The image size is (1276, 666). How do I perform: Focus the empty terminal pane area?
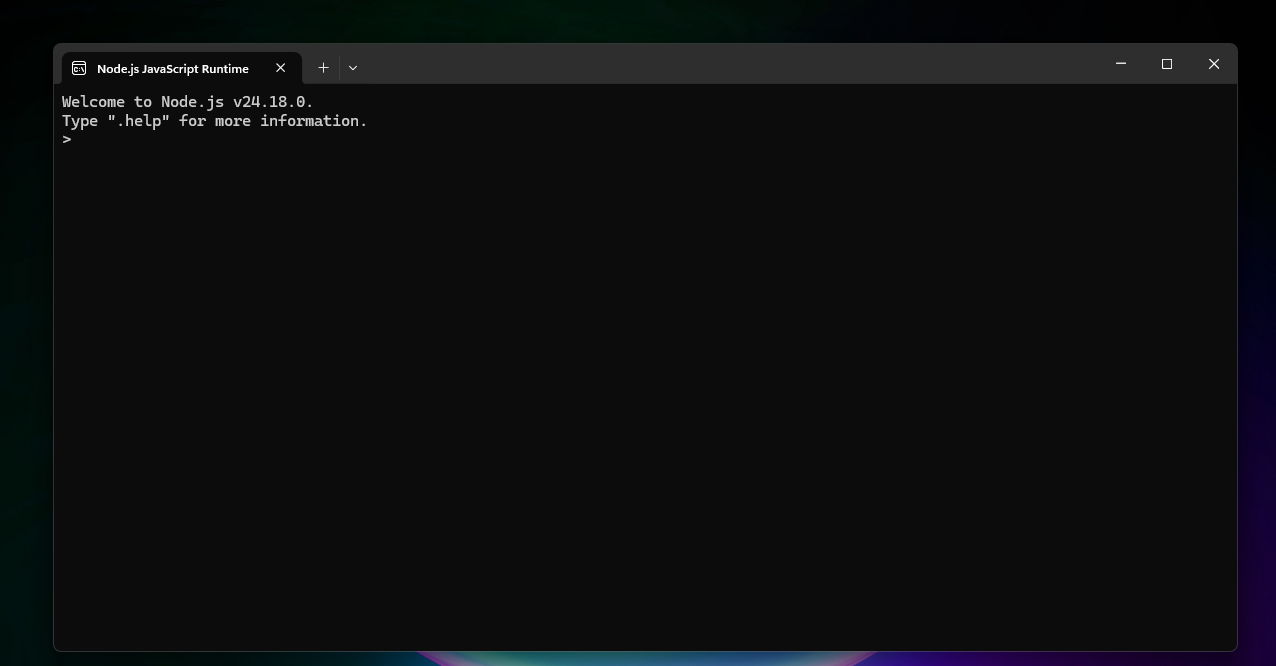(644, 400)
